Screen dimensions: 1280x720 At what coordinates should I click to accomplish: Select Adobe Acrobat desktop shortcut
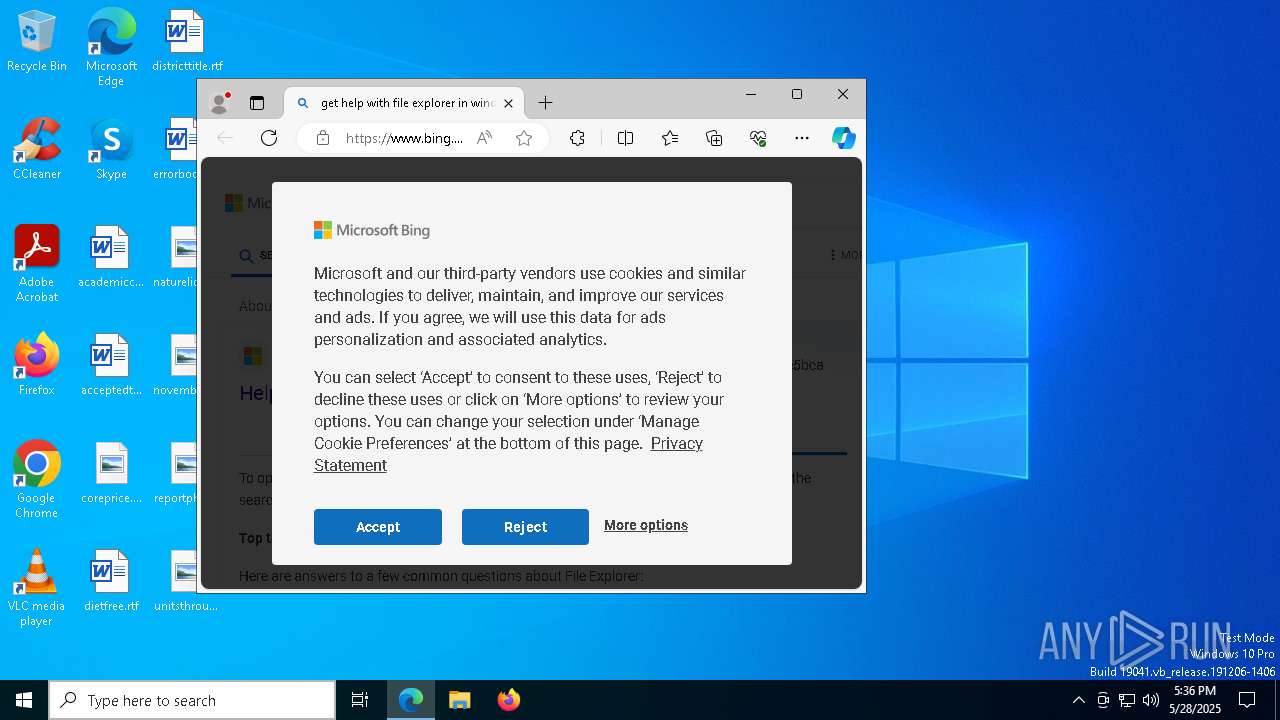pos(37,264)
